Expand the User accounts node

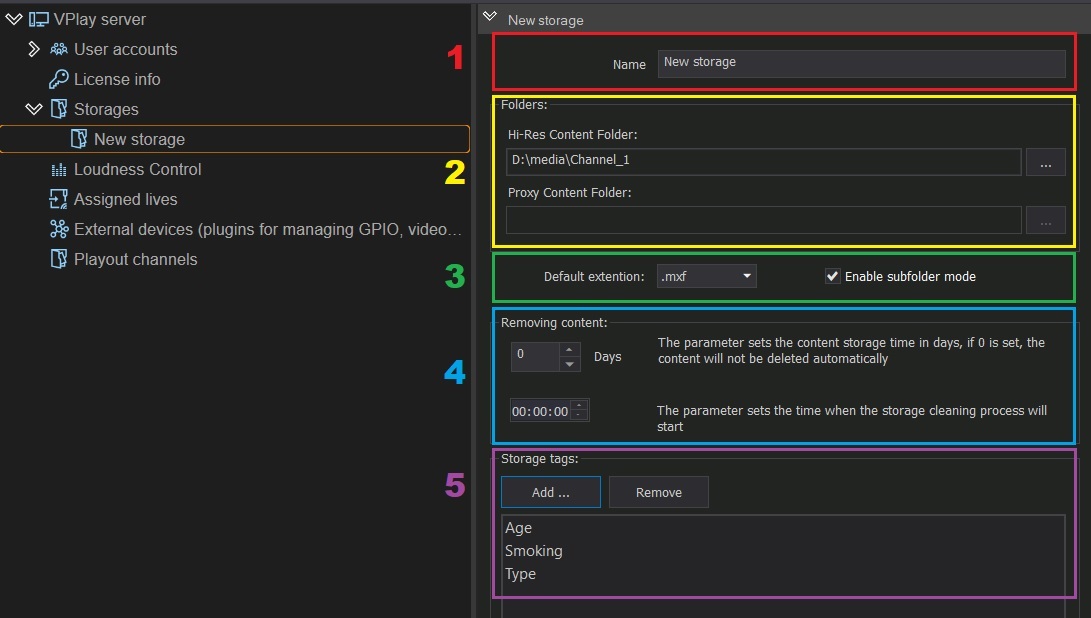(33, 49)
